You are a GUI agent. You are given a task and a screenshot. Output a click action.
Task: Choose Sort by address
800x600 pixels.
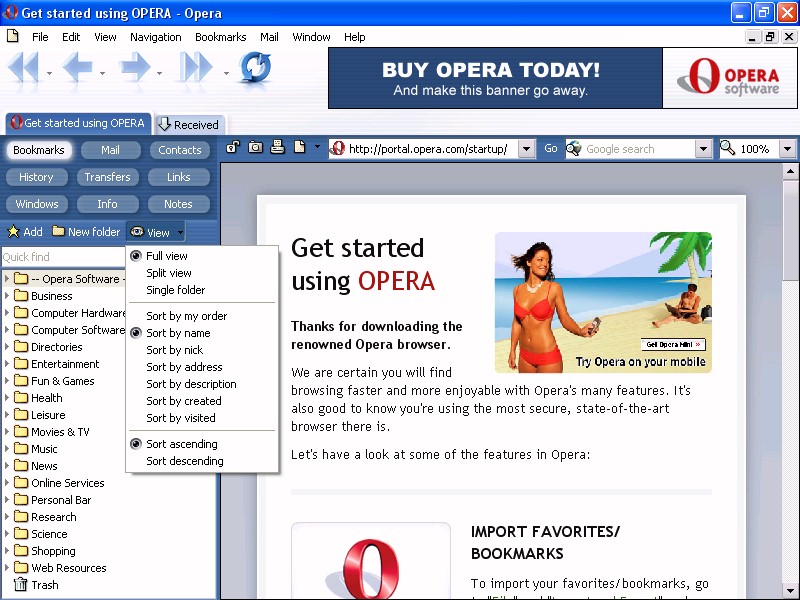[x=203, y=367]
